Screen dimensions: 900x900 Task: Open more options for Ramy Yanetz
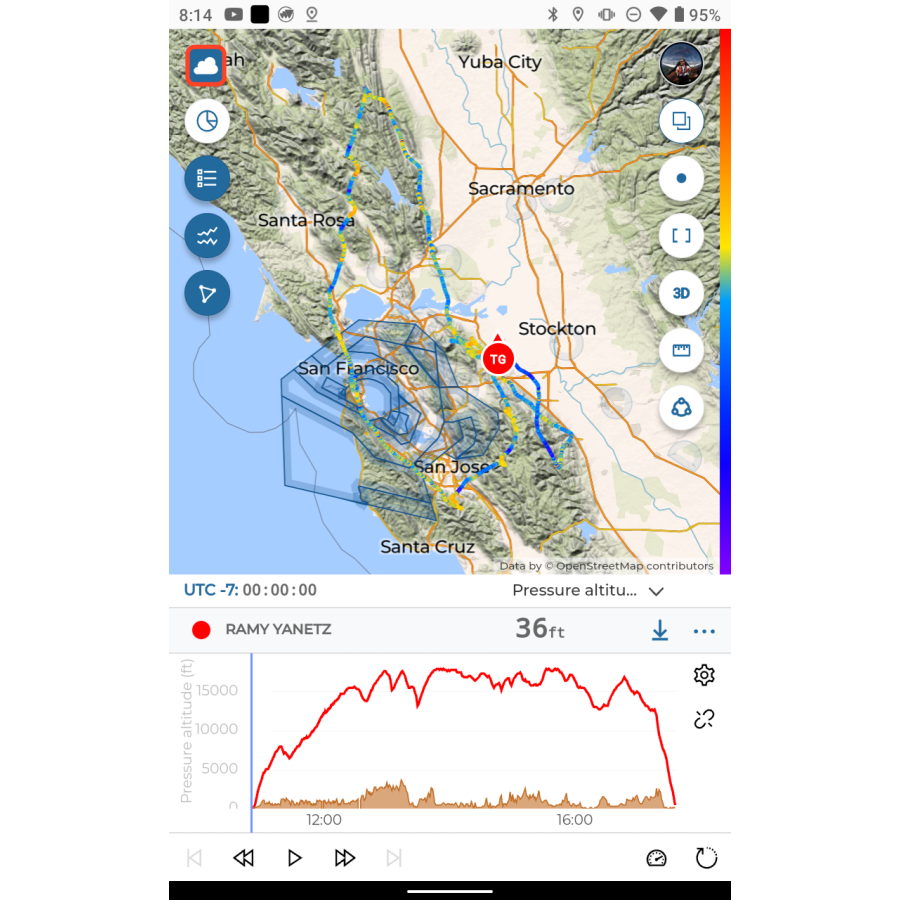pyautogui.click(x=704, y=631)
